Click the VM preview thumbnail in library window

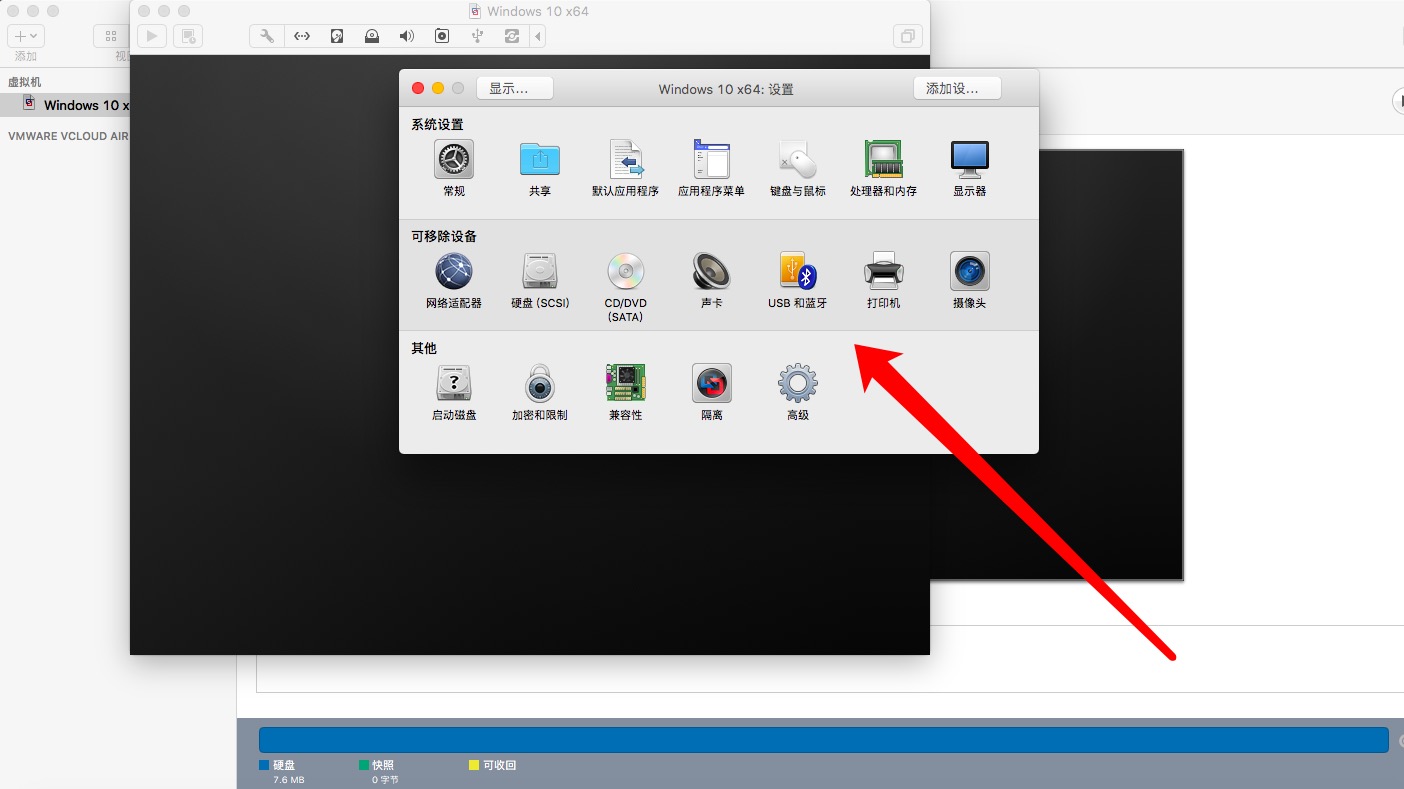(x=1111, y=365)
